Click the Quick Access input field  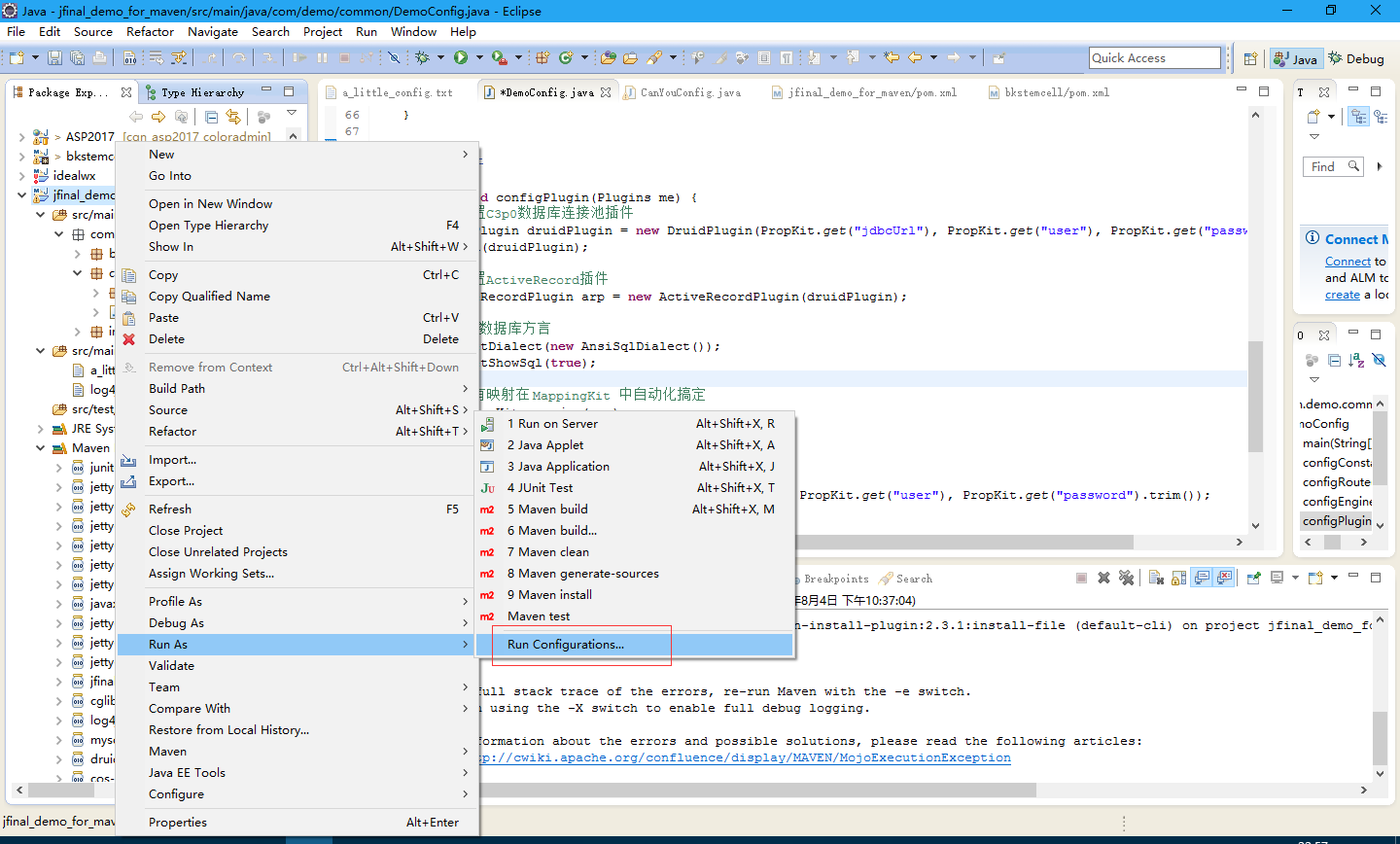coord(1154,58)
